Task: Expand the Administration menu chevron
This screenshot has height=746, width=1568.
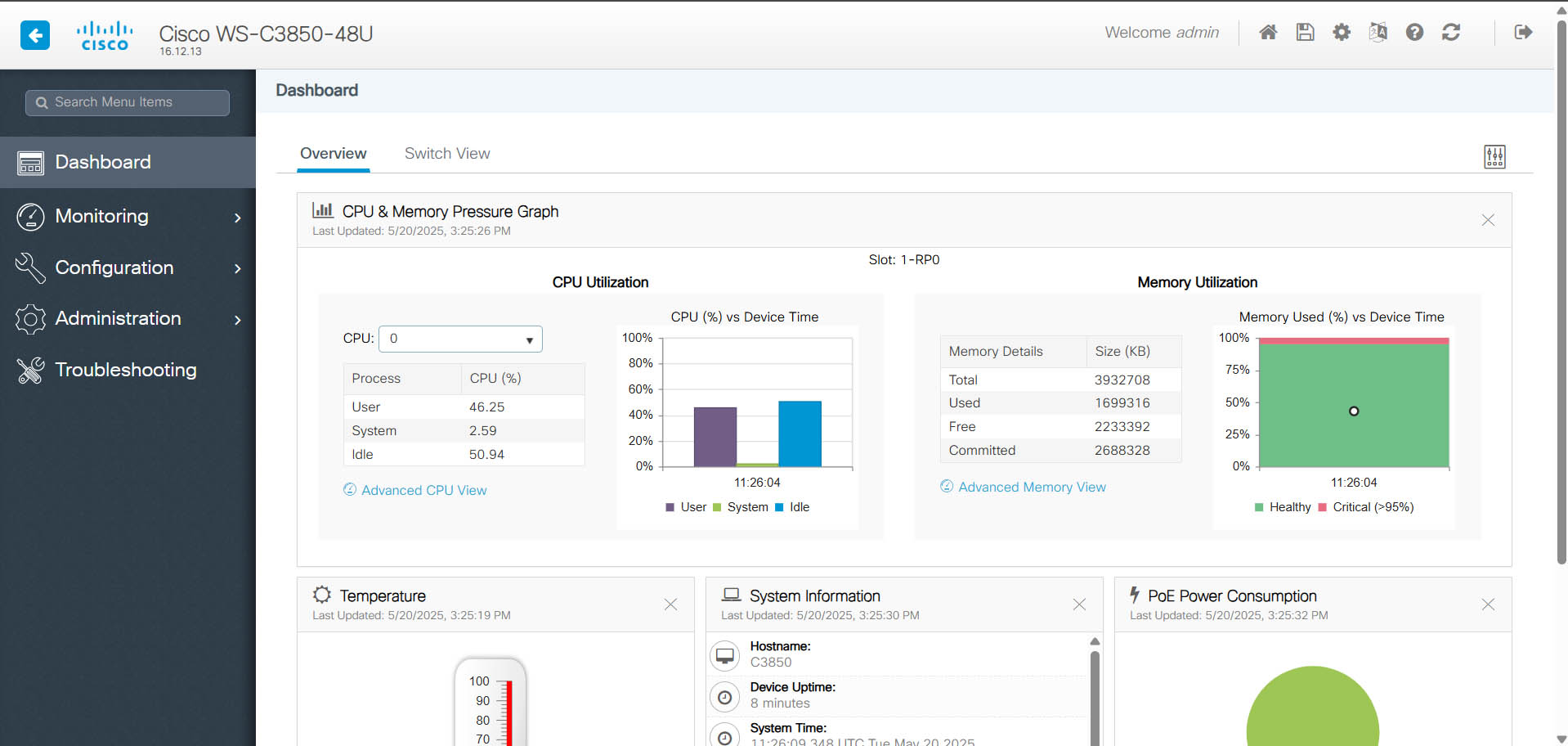Action: pos(238,320)
